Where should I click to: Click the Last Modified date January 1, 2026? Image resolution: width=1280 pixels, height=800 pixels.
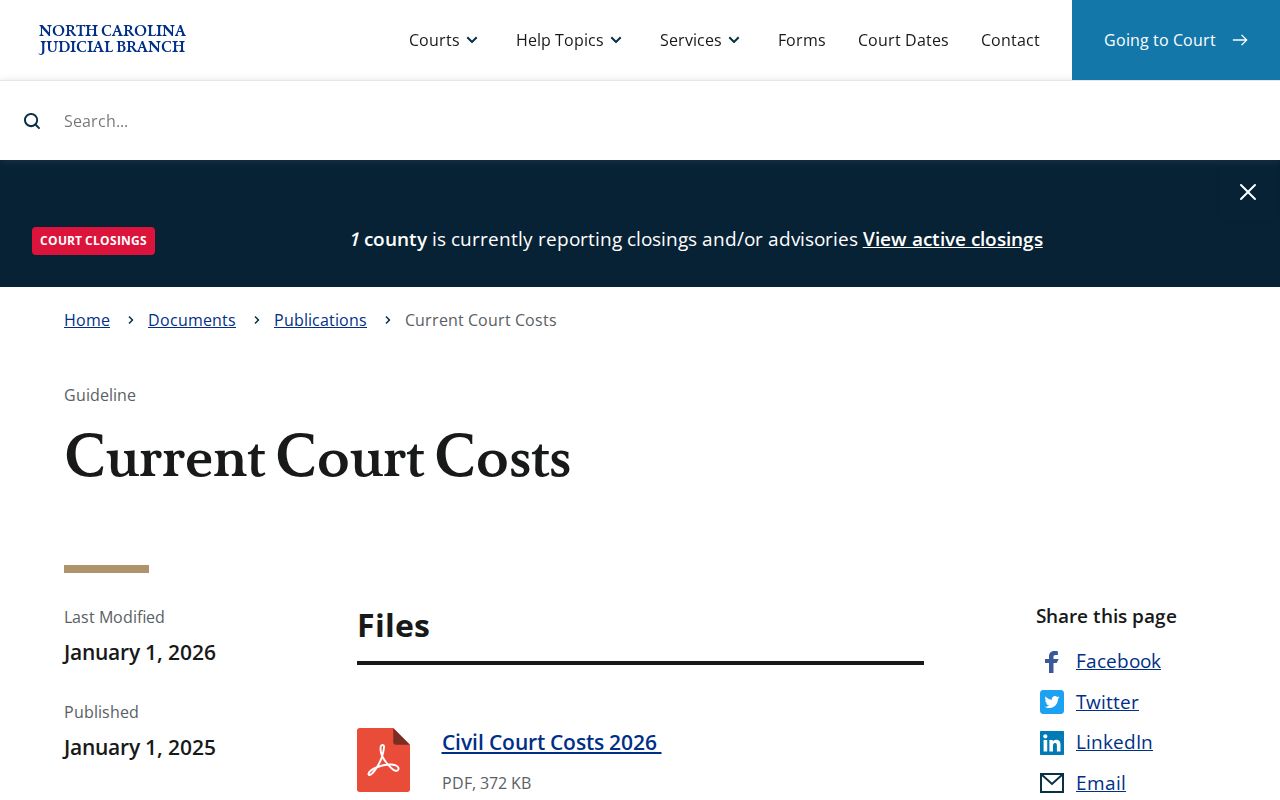[x=140, y=653]
